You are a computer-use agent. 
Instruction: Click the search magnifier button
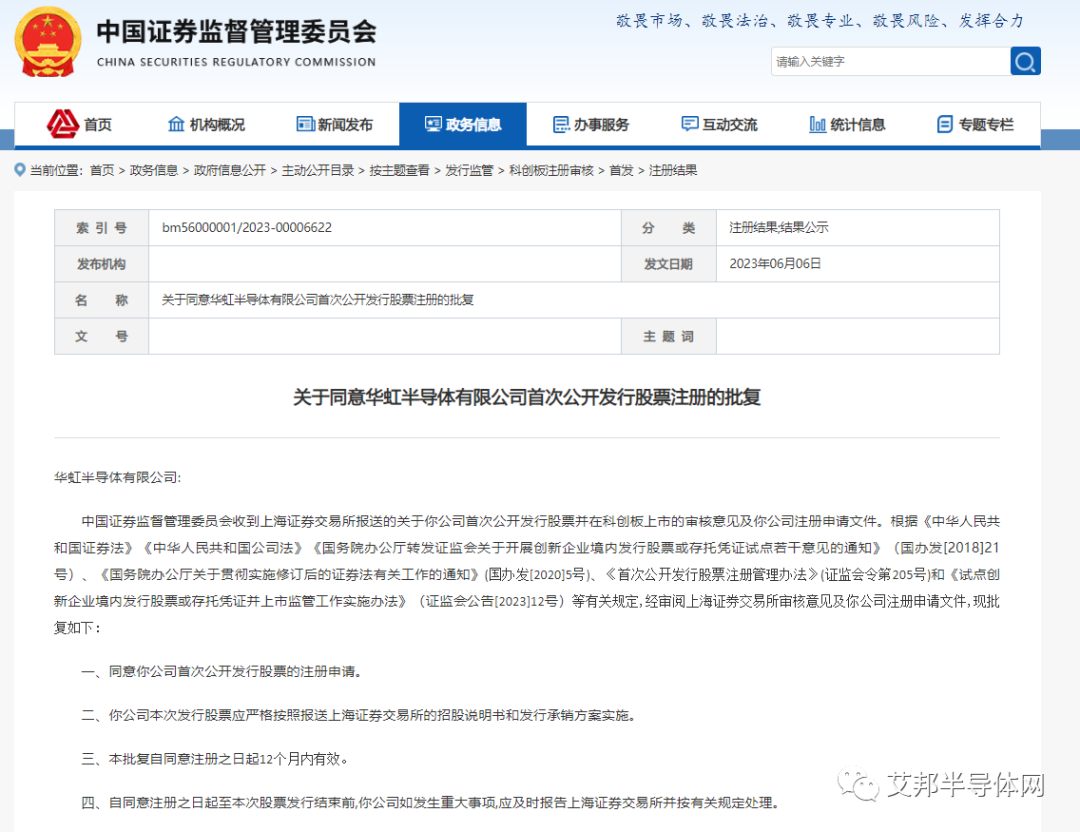click(x=1025, y=61)
